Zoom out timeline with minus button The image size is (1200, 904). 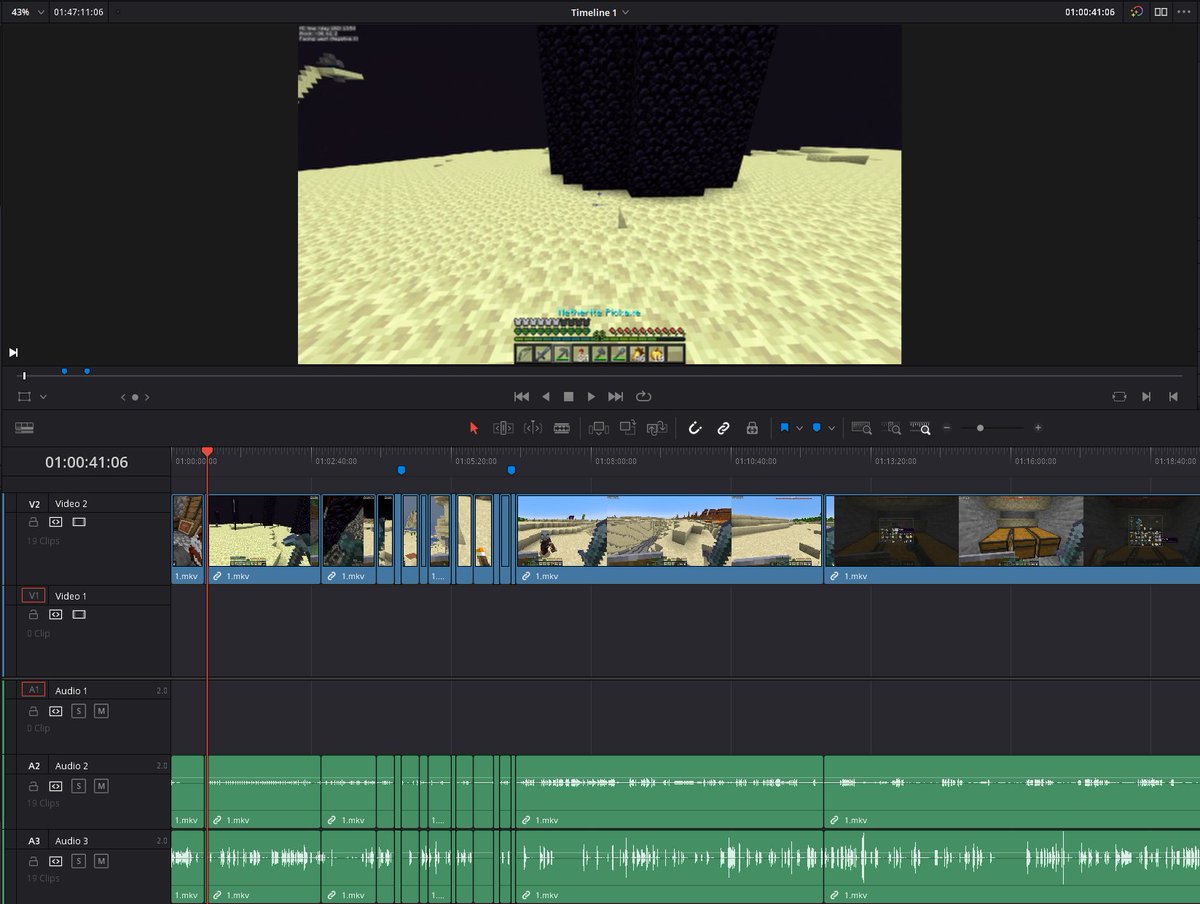[x=947, y=428]
